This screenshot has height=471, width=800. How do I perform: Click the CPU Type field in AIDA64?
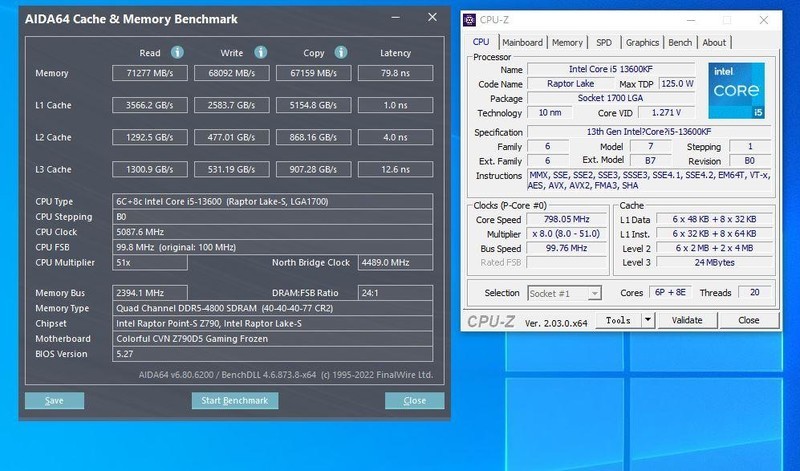272,202
